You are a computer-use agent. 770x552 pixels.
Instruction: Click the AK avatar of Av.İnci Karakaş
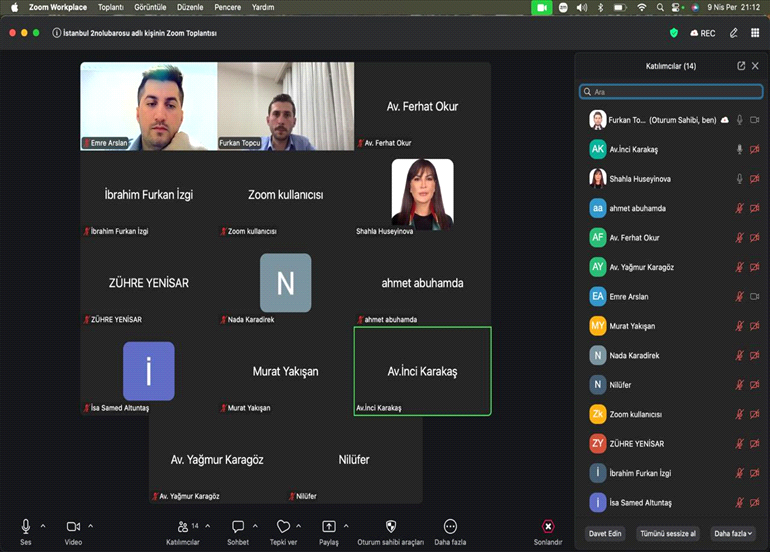[x=598, y=149]
